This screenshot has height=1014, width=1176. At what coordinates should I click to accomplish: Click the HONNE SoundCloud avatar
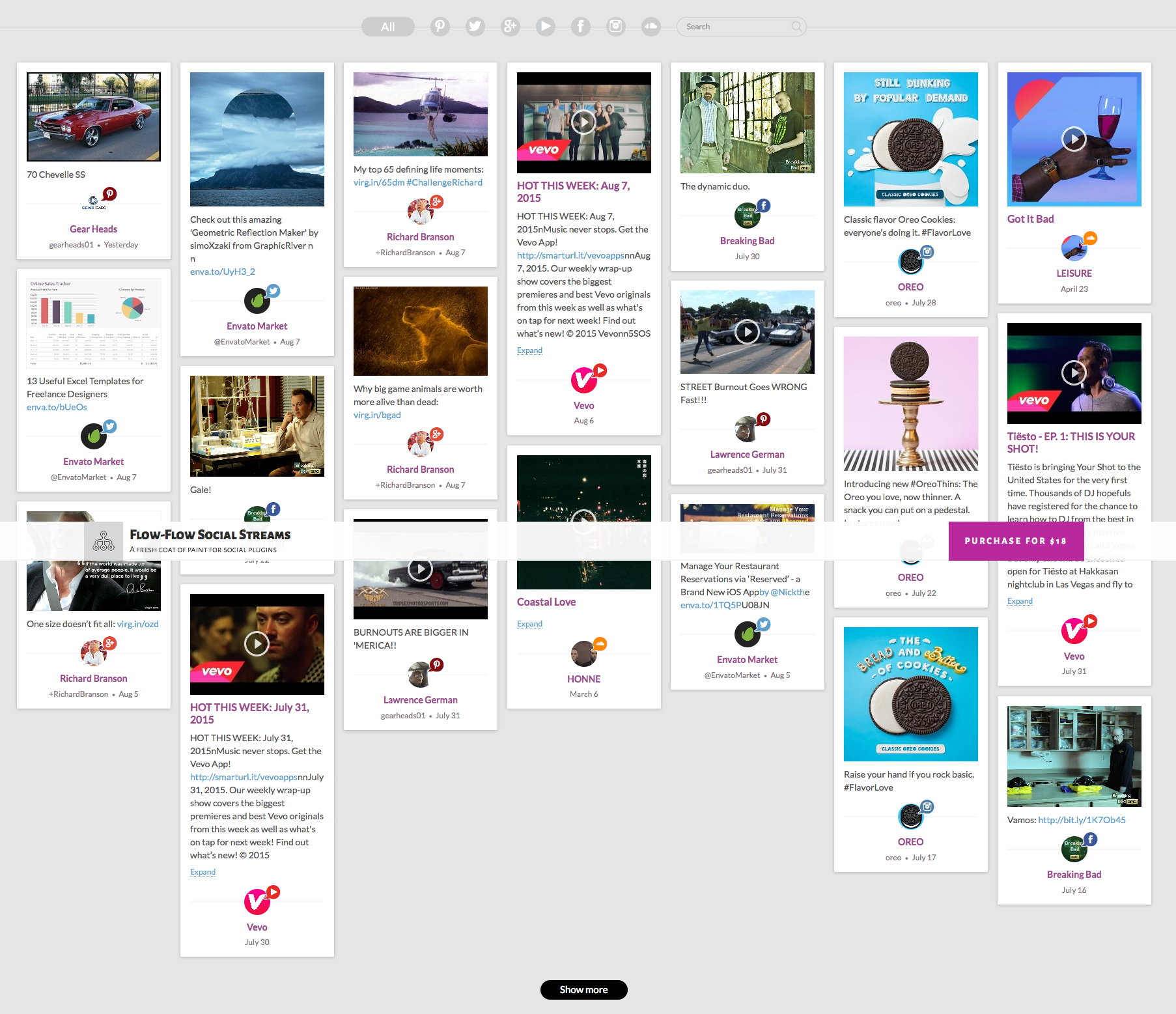584,653
